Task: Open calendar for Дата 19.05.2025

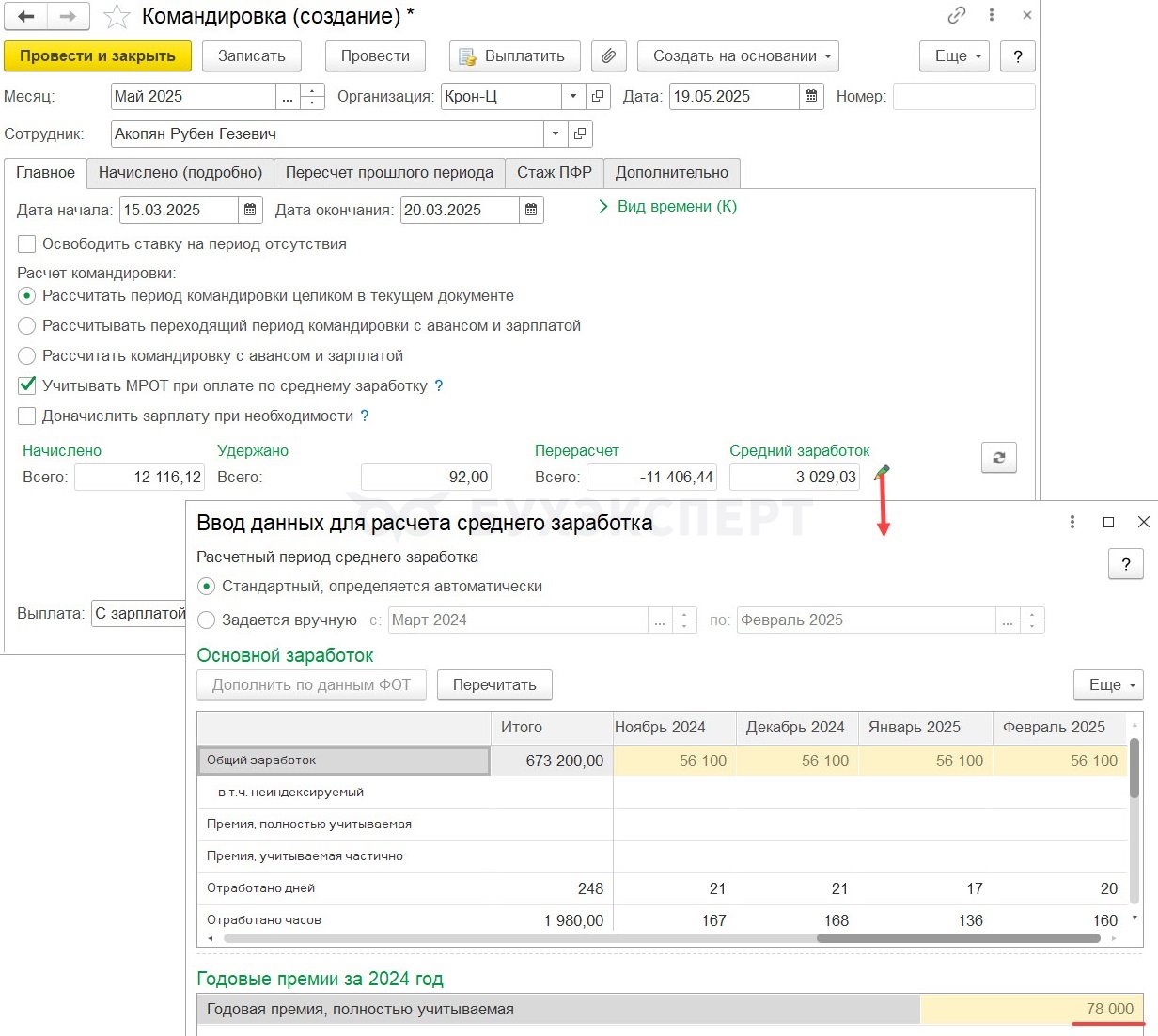Action: click(811, 97)
